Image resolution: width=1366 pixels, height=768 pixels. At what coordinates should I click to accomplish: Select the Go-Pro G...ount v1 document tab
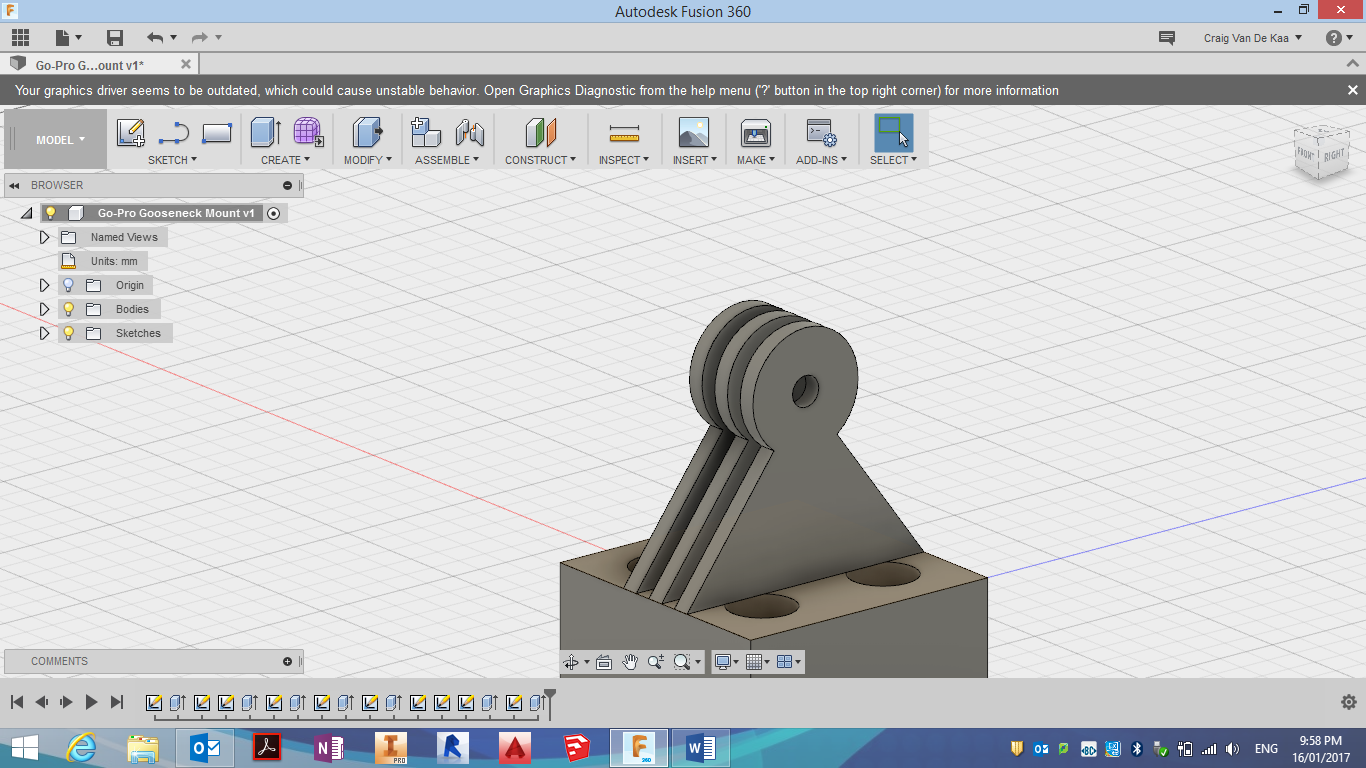click(x=100, y=65)
